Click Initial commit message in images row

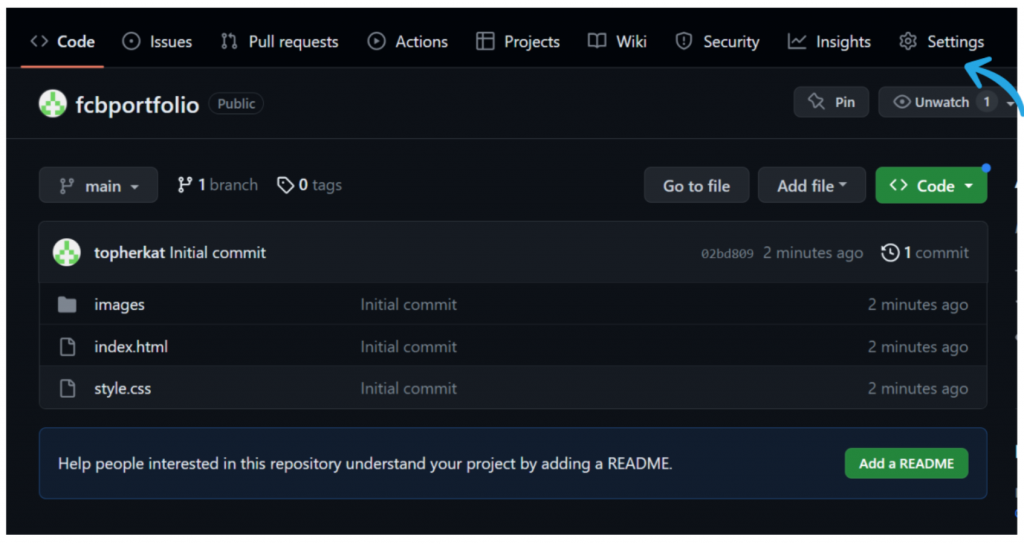click(x=409, y=304)
